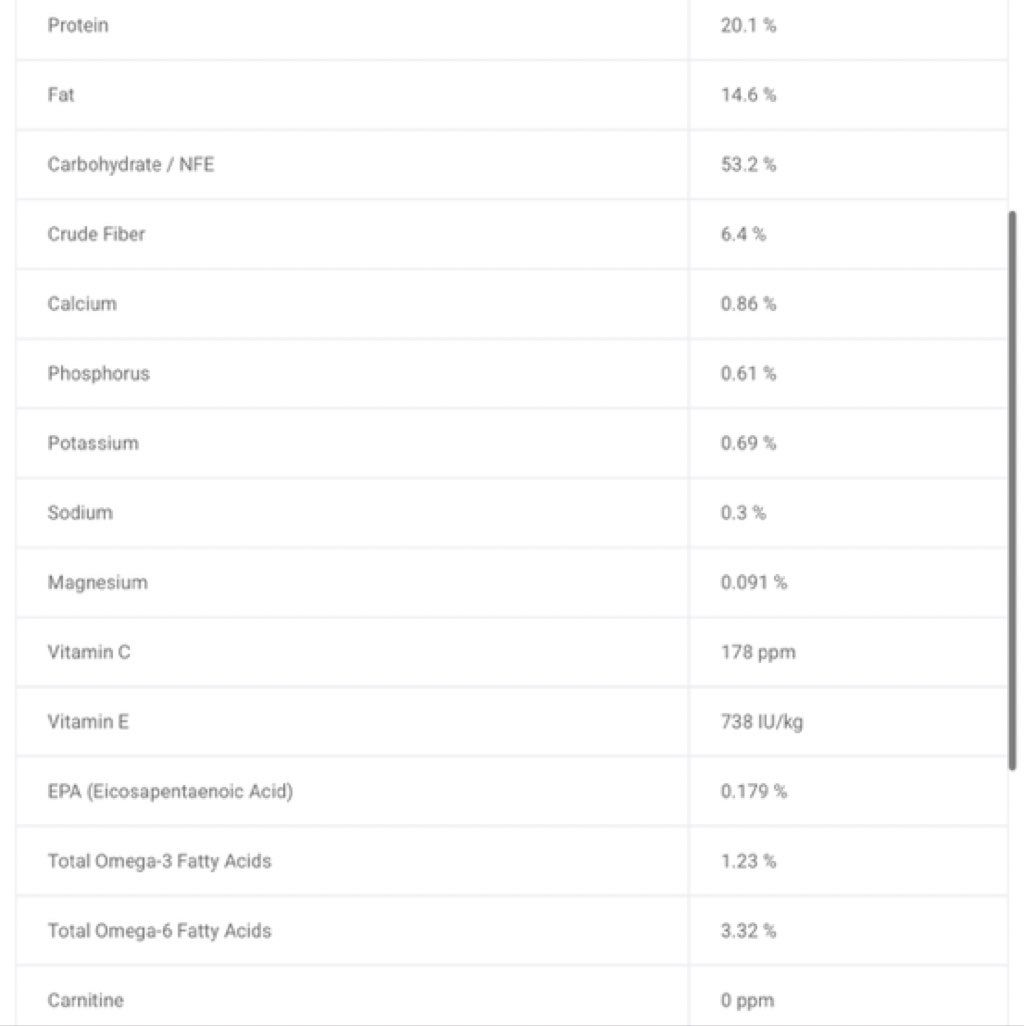Select the 178 ppm value

(x=758, y=652)
